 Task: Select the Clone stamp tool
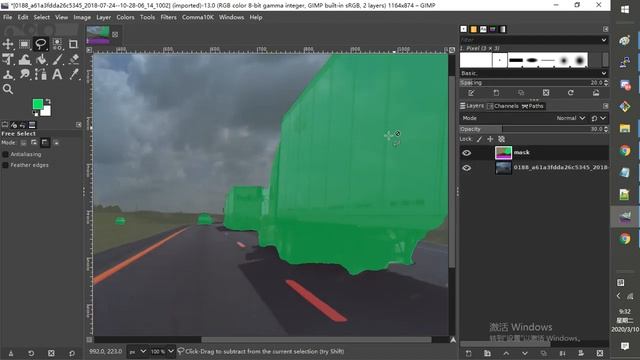[x=8, y=74]
